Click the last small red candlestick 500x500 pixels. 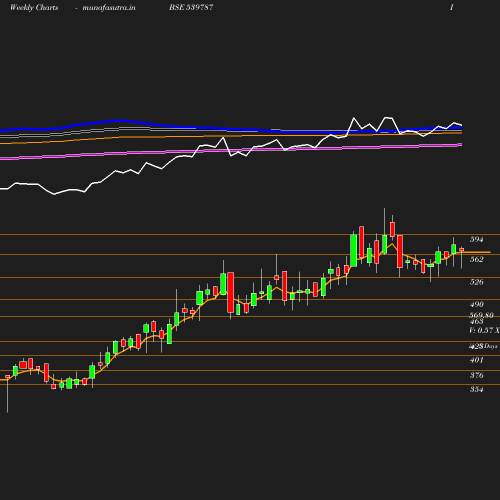coord(462,250)
